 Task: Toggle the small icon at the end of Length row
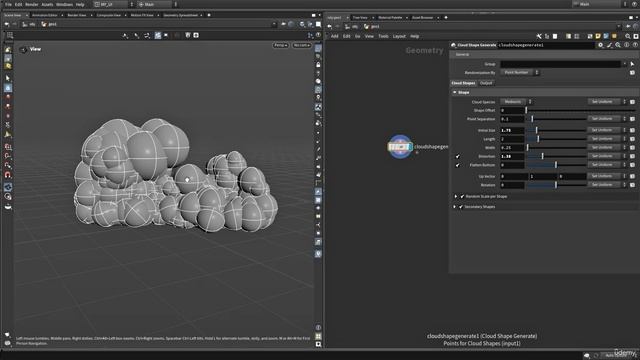point(632,139)
